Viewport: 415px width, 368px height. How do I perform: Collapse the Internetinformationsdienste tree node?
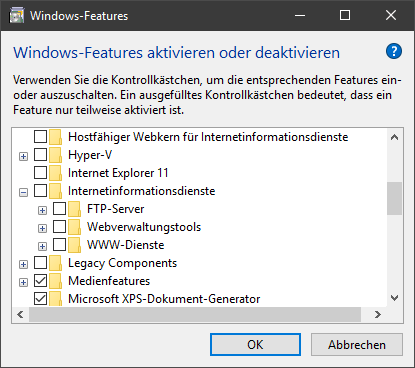(23, 192)
